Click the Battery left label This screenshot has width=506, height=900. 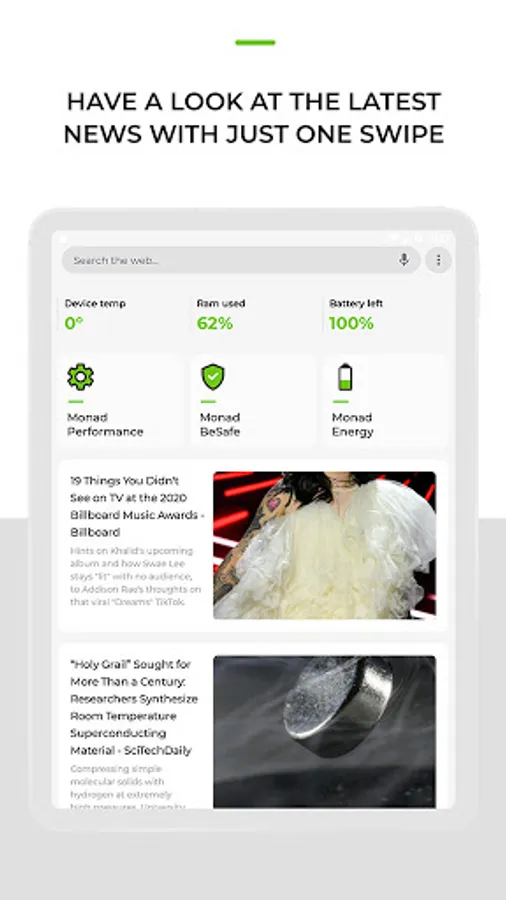pos(356,303)
